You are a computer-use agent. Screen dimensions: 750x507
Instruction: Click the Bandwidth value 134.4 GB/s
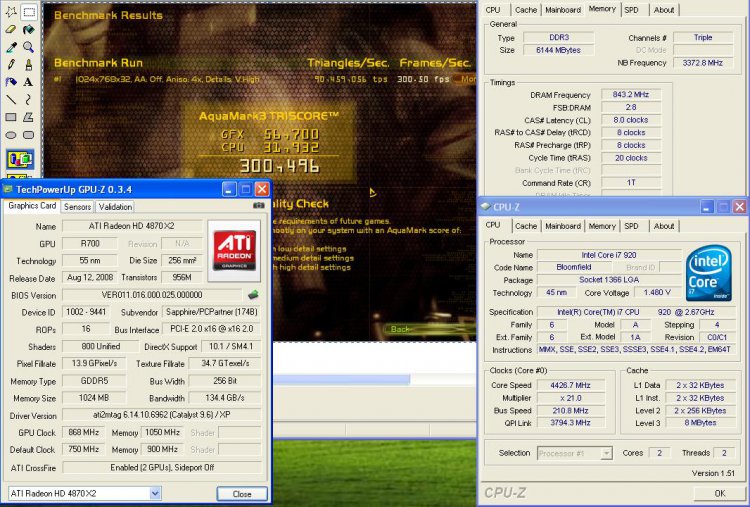225,398
